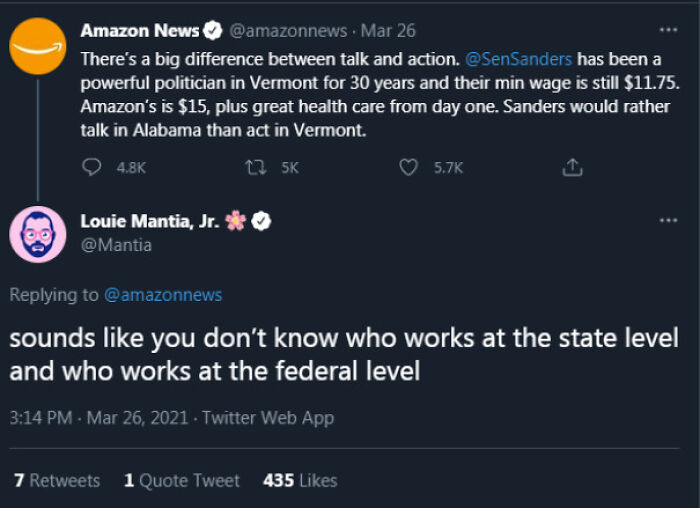This screenshot has width=700, height=508.
Task: Open more options on Amazon News tweet
Action: (x=667, y=28)
